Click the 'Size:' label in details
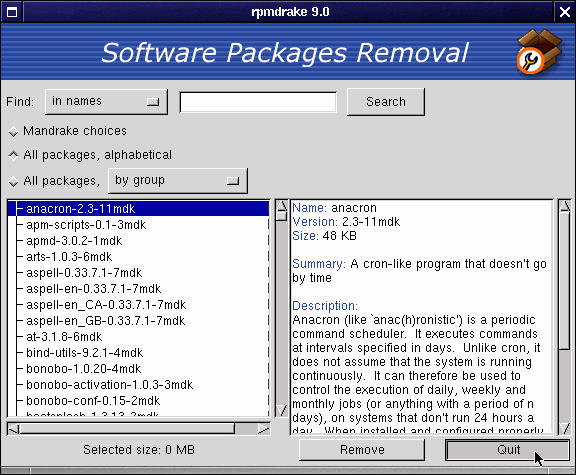The height and width of the screenshot is (475, 576). pos(305,236)
